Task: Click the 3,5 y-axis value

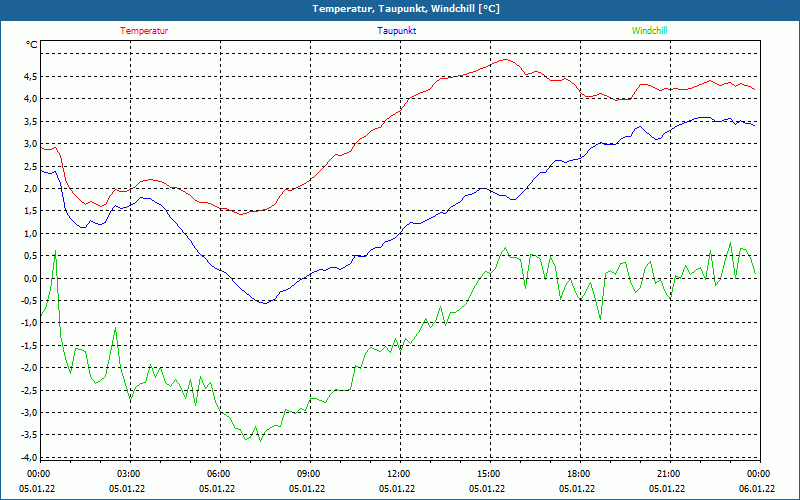Action: point(30,121)
